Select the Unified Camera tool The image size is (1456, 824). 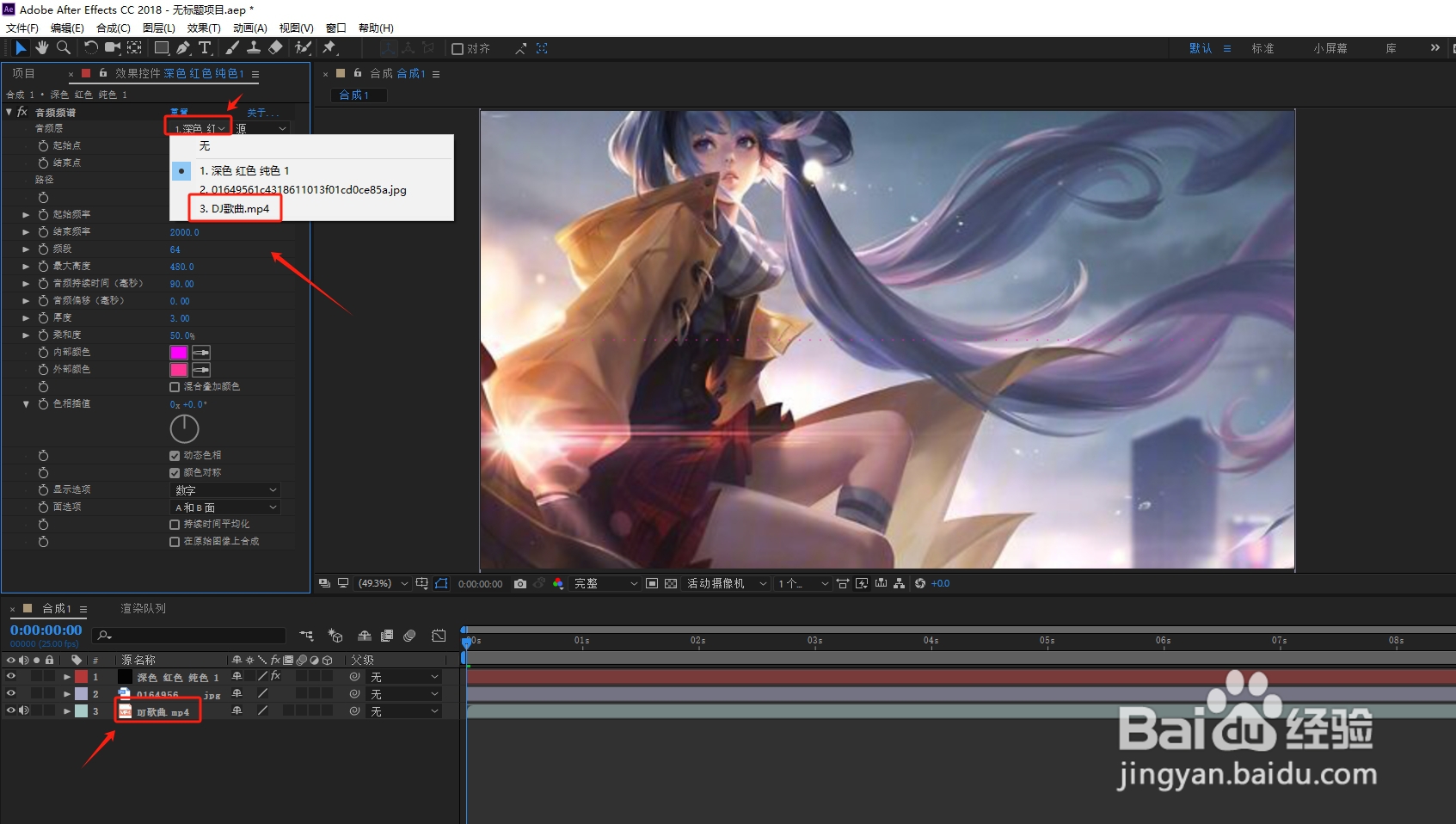(113, 48)
